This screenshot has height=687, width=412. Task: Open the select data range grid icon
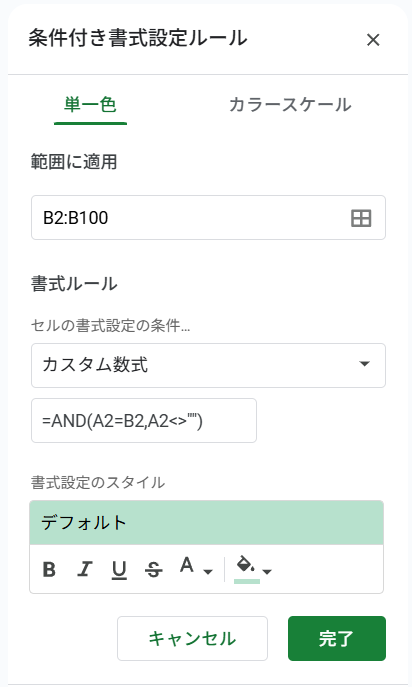coord(361,218)
